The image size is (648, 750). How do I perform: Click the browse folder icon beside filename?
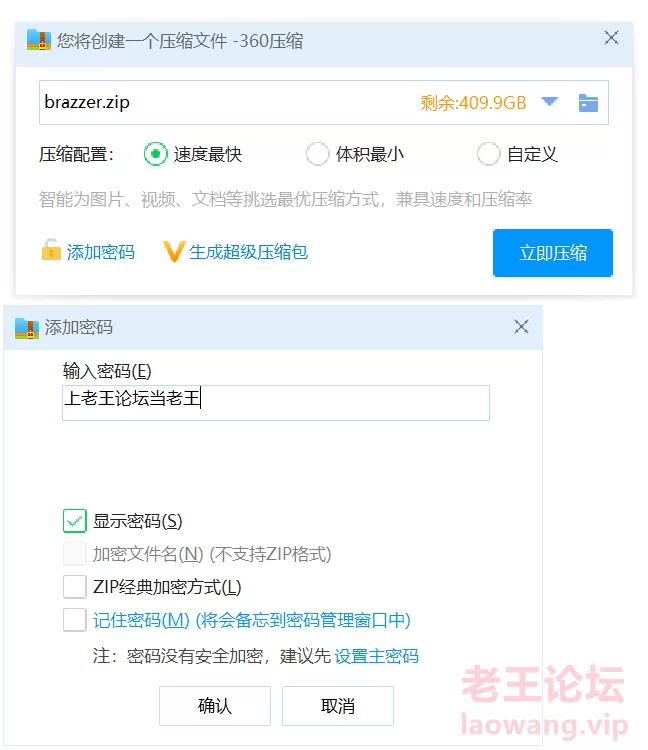coord(588,102)
